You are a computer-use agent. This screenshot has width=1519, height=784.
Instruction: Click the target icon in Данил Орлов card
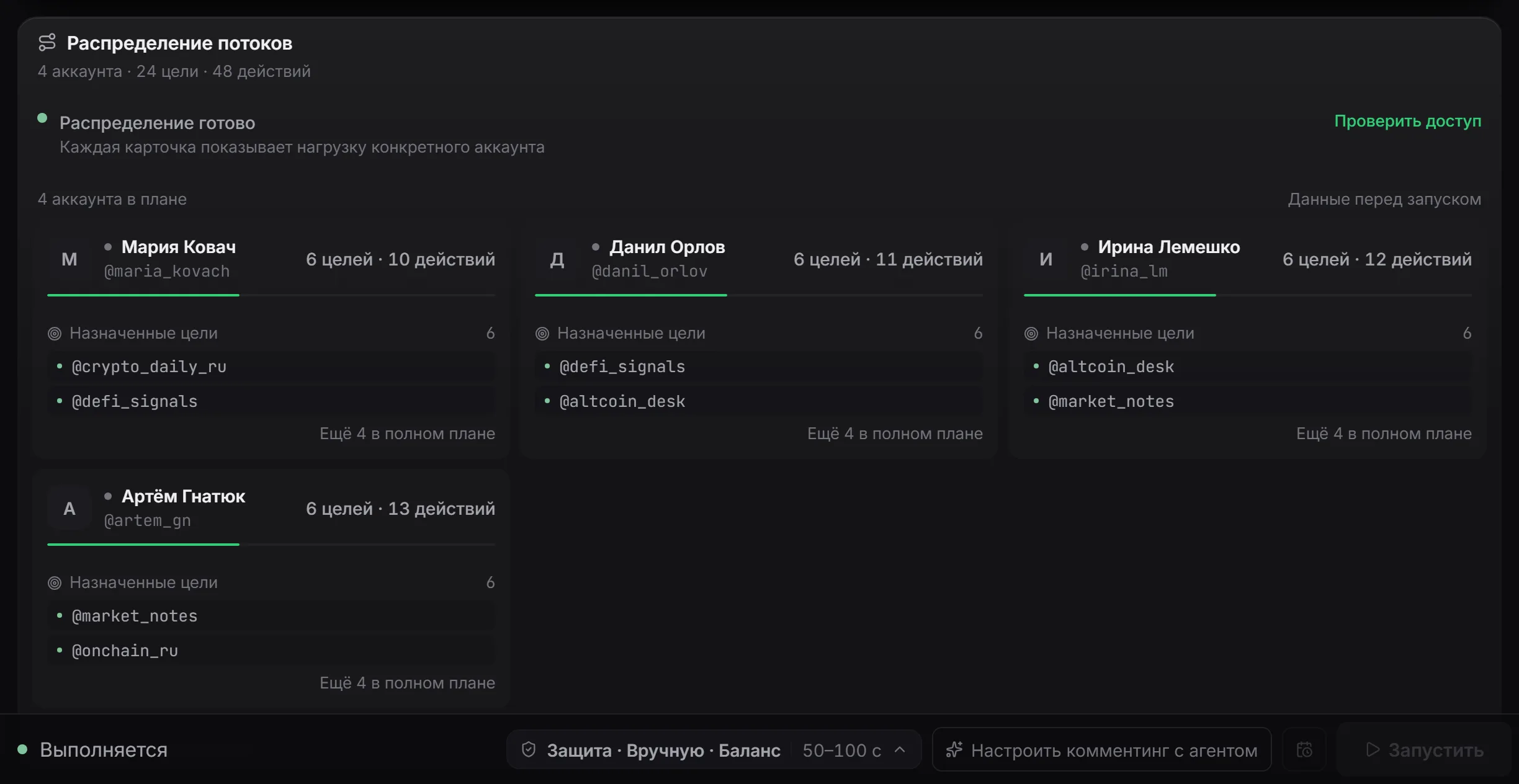click(542, 334)
